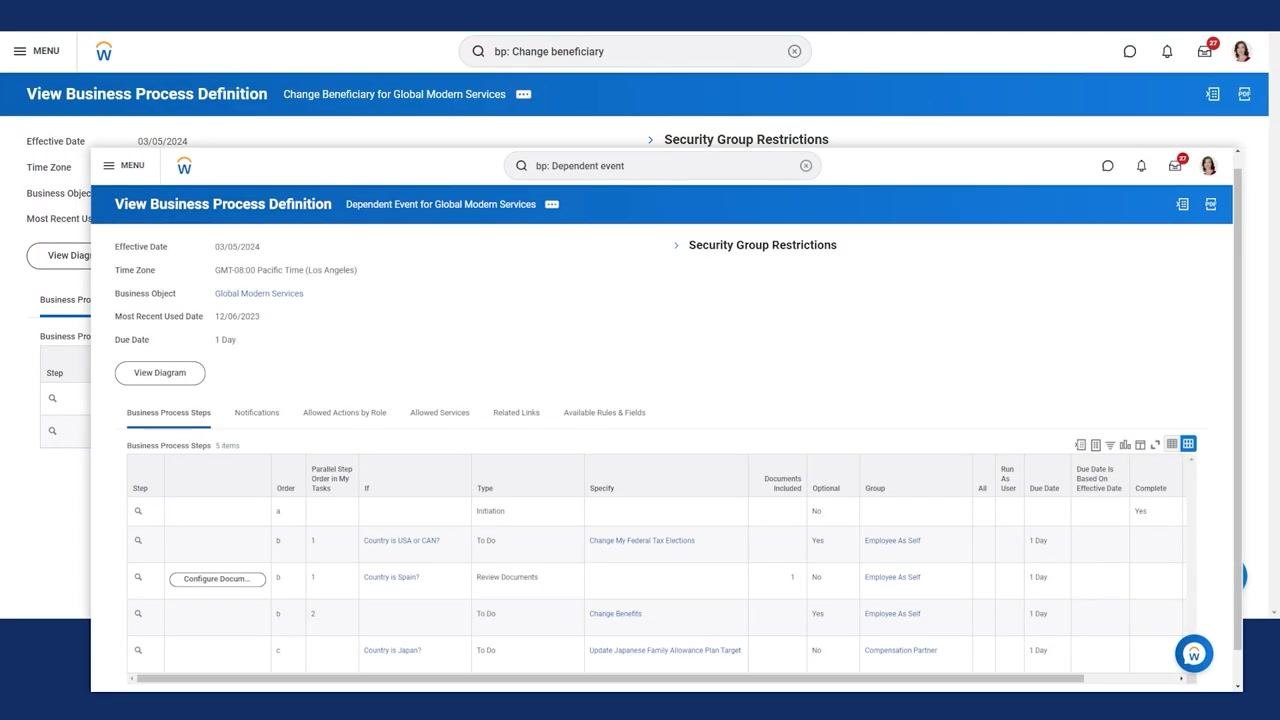
Task: Open MENU in the background Change Beneficiary window
Action: click(36, 51)
